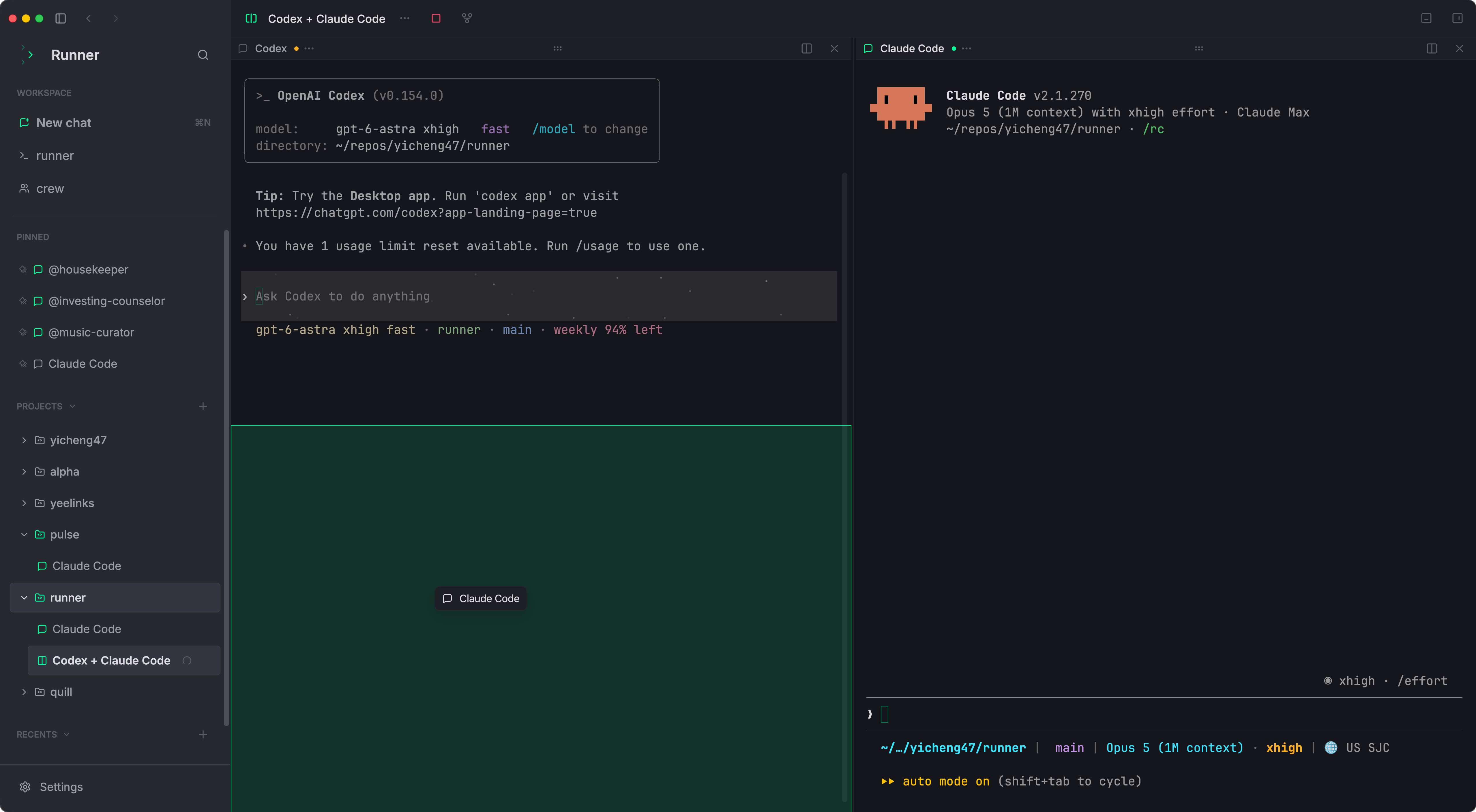The image size is (1476, 812).
Task: Expand the alpha project
Action: (24, 471)
